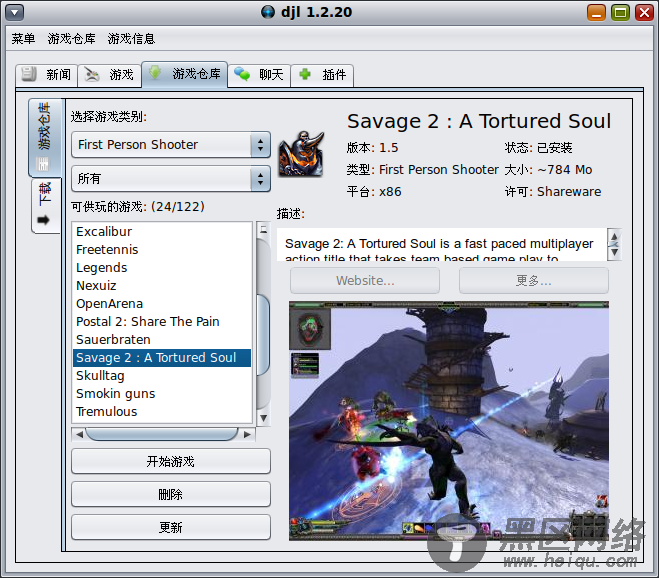Select Nexuiz in the game list
This screenshot has height=578, width=659.
click(162, 286)
